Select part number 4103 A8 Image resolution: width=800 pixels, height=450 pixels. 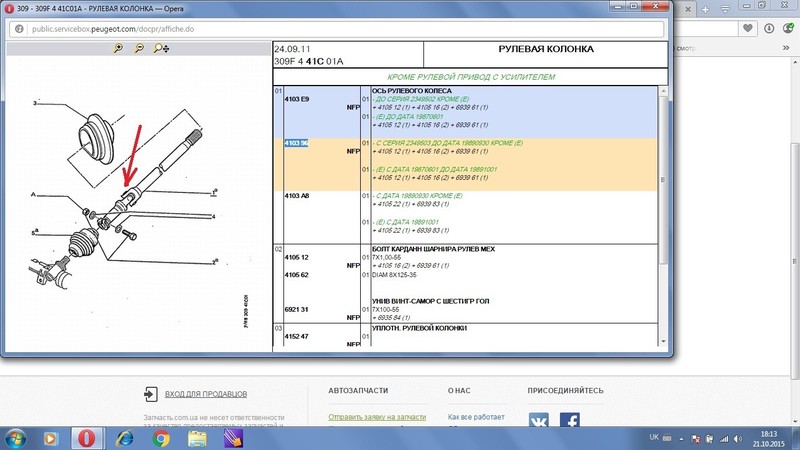[298, 196]
